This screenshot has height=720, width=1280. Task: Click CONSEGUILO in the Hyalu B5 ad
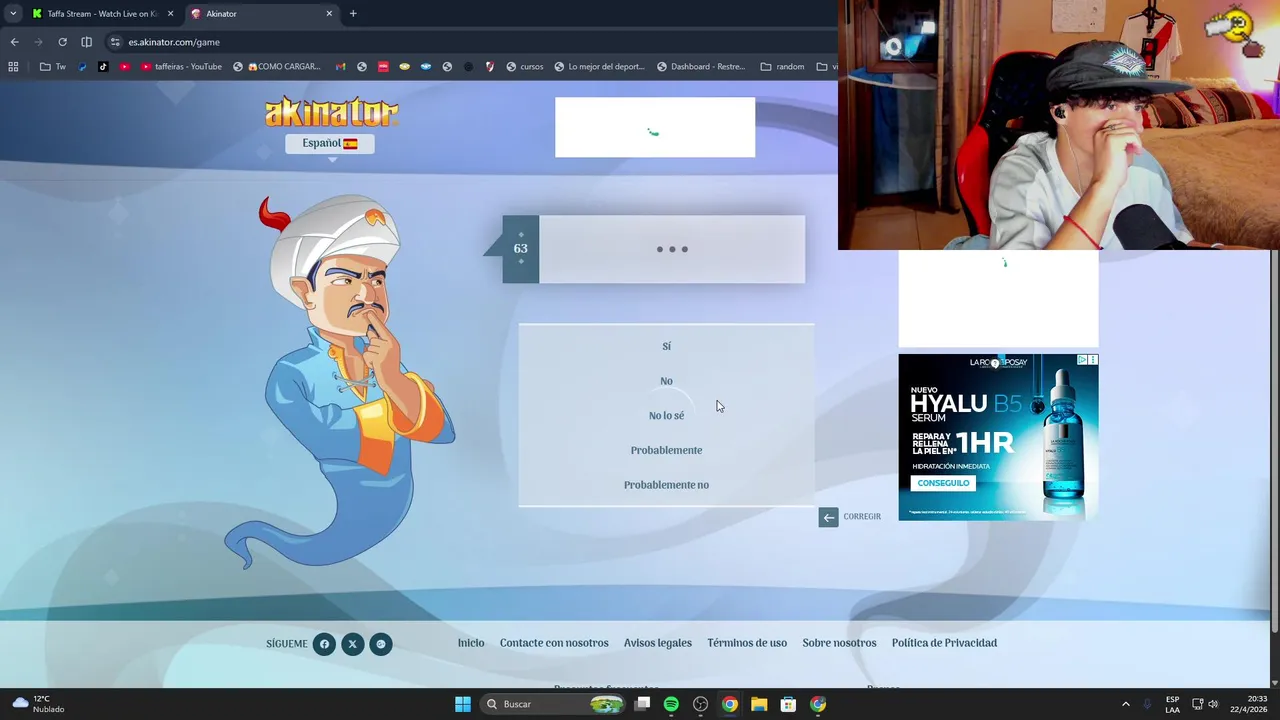coord(943,483)
